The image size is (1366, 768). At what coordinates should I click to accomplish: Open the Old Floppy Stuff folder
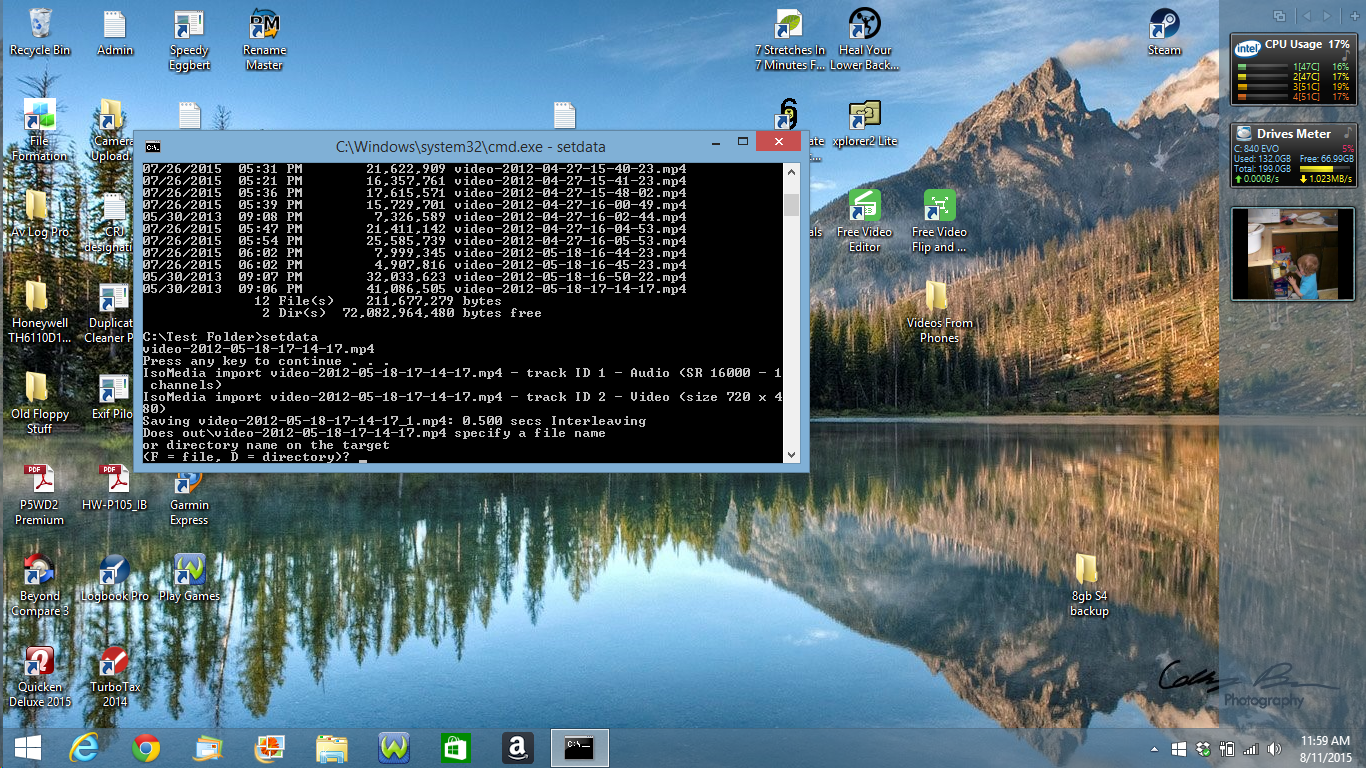click(x=39, y=403)
